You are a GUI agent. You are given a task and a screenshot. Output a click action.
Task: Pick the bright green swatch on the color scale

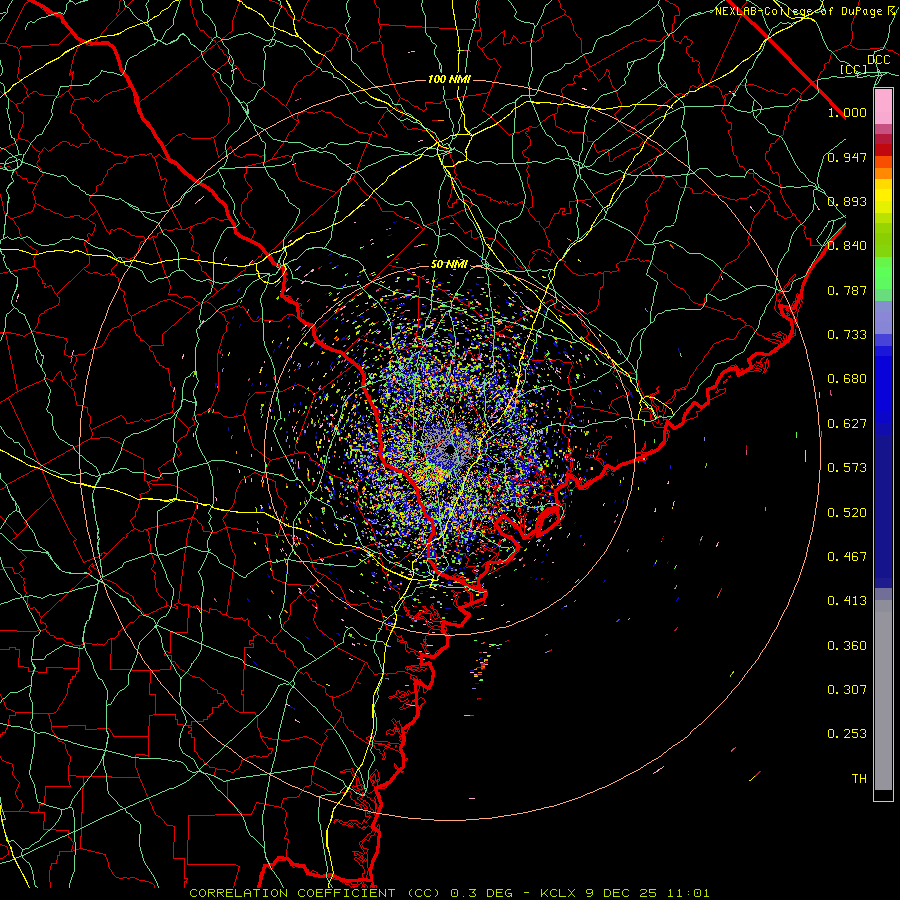tap(883, 273)
